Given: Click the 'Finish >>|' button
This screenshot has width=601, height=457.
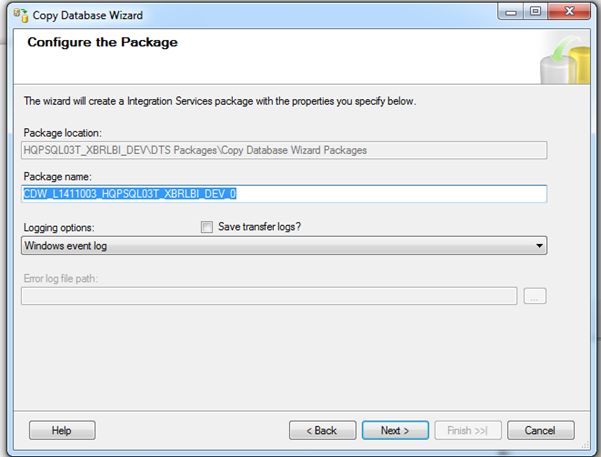Looking at the screenshot, I should 467,430.
